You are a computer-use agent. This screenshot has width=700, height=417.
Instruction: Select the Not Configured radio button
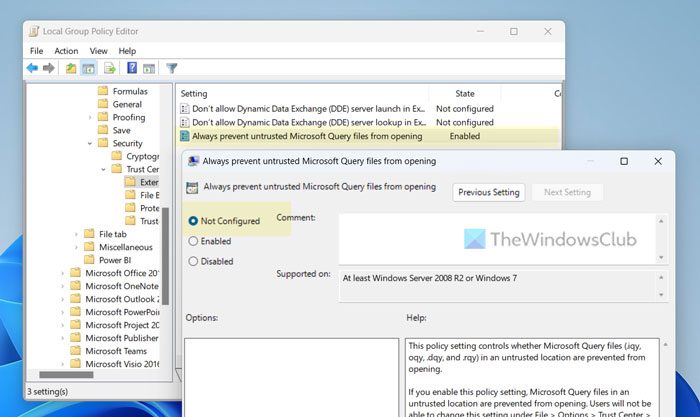[193, 221]
